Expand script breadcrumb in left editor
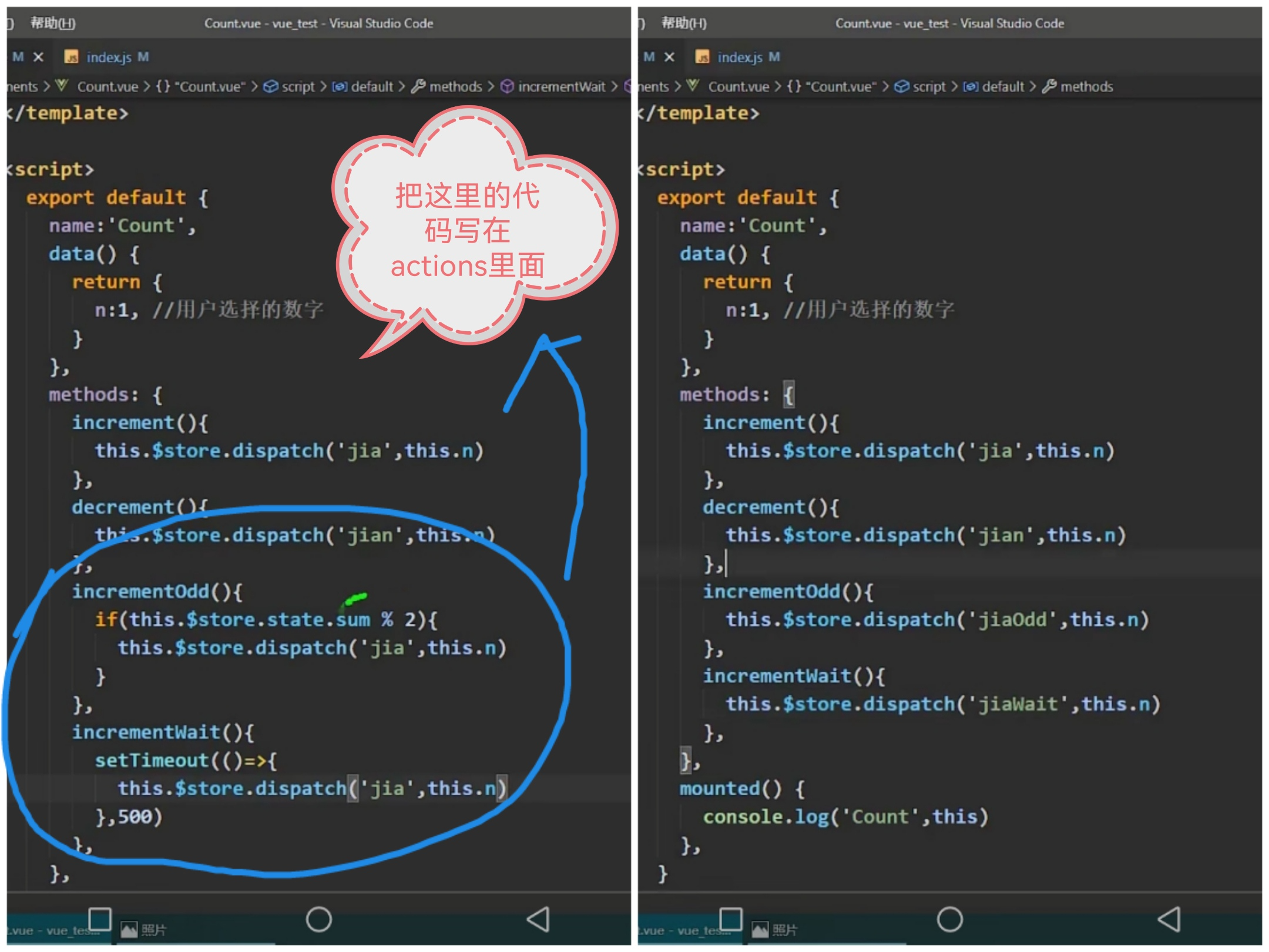Image resolution: width=1269 pixels, height=952 pixels. coord(298,86)
